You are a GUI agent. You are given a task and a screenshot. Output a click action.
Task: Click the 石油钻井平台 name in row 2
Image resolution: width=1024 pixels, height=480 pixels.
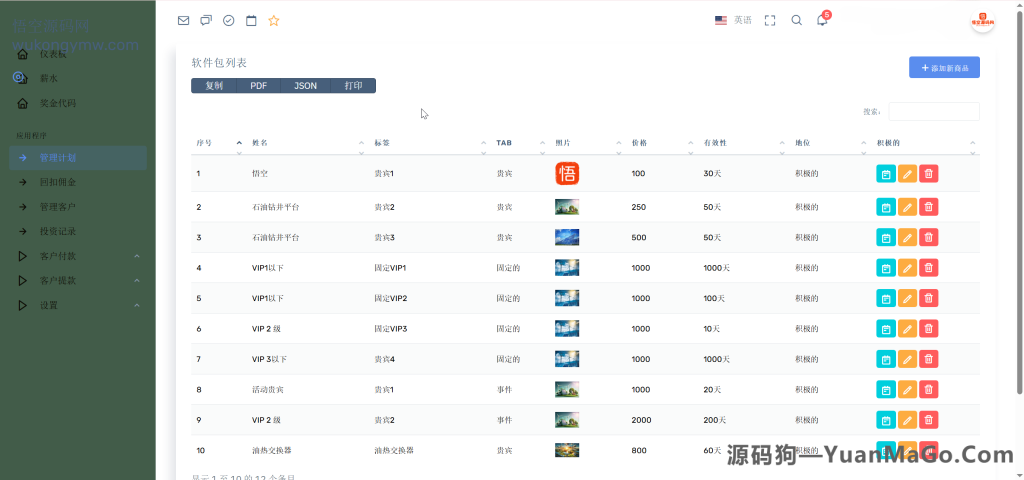click(276, 207)
